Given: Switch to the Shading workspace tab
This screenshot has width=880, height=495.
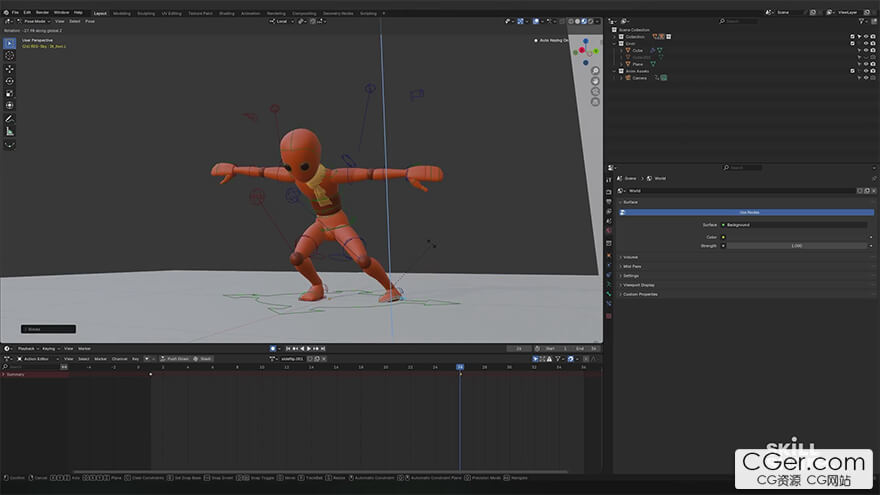Looking at the screenshot, I should [227, 13].
